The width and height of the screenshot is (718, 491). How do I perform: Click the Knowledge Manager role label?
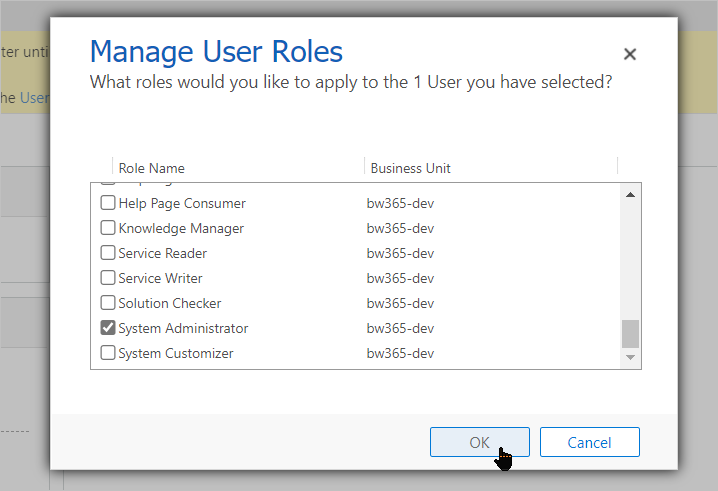coord(181,228)
